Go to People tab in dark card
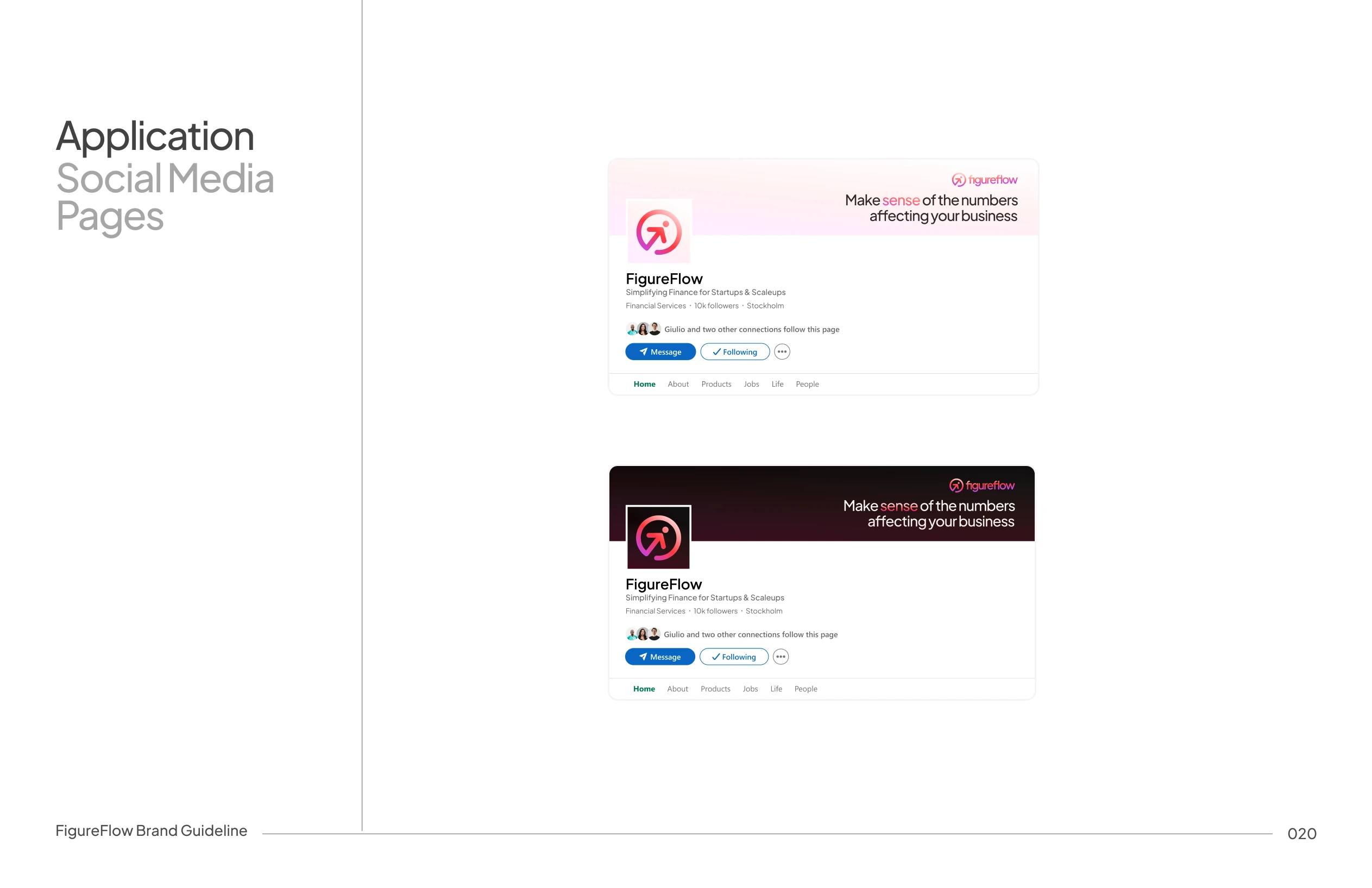Image resolution: width=1372 pixels, height=888 pixels. pyautogui.click(x=806, y=689)
